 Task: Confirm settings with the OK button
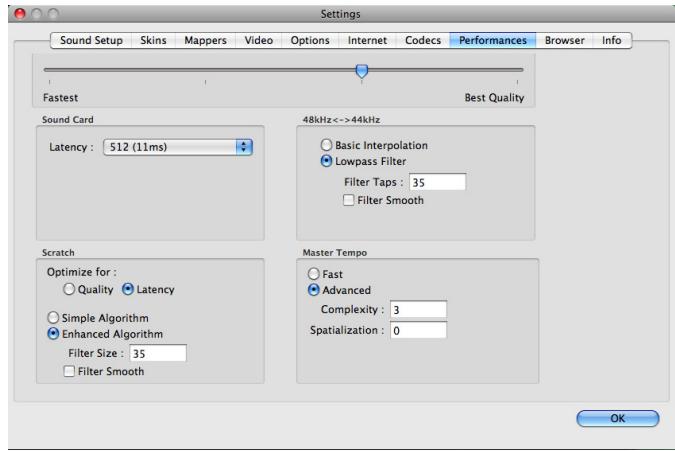(x=617, y=418)
